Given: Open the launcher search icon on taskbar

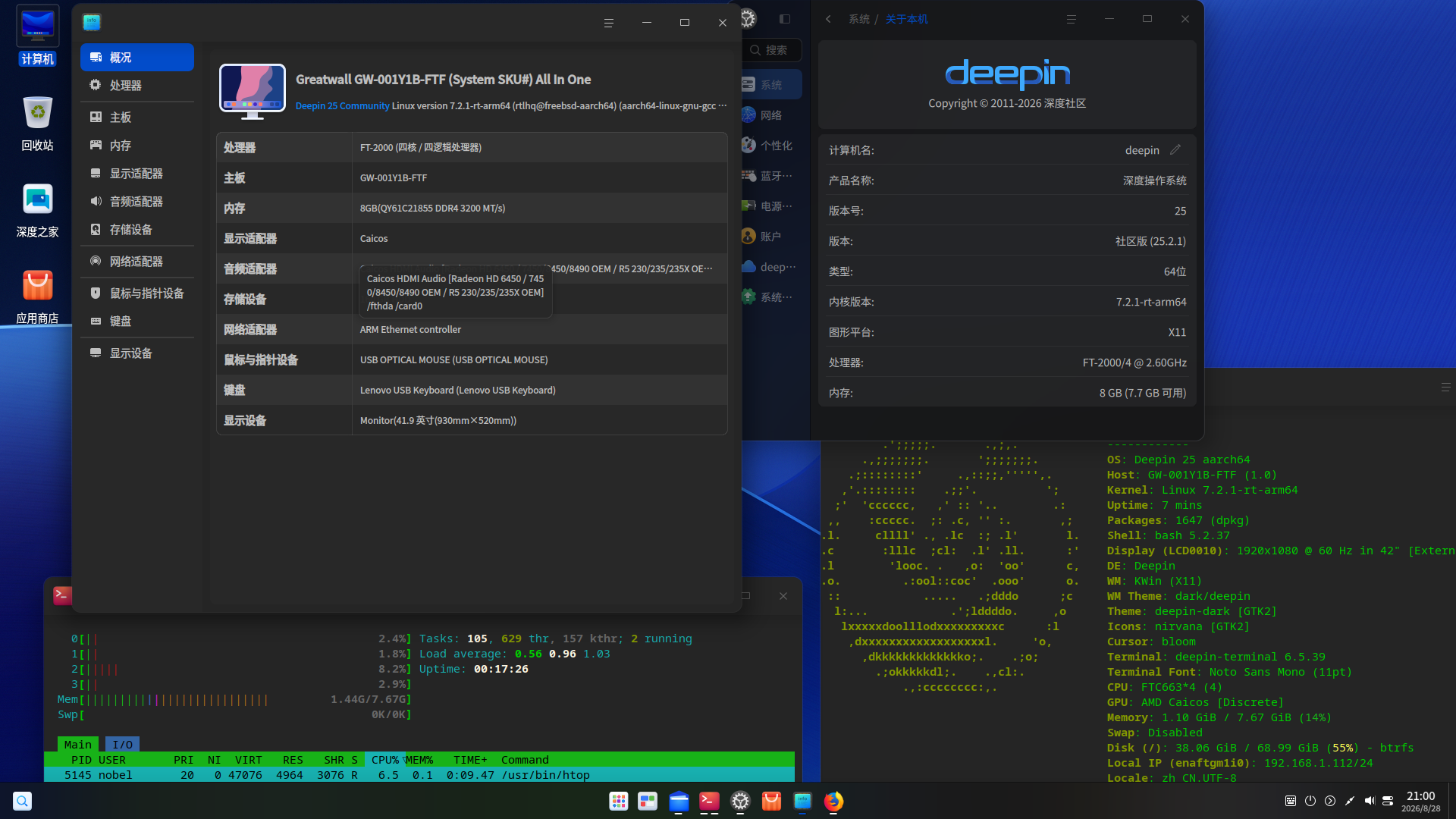Looking at the screenshot, I should pos(22,801).
